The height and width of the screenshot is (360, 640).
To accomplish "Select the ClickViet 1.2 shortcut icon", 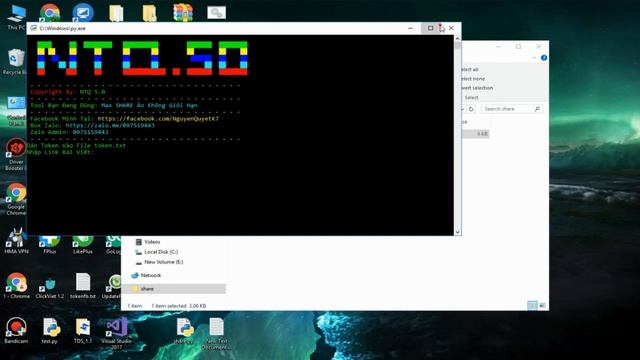I will click(50, 286).
